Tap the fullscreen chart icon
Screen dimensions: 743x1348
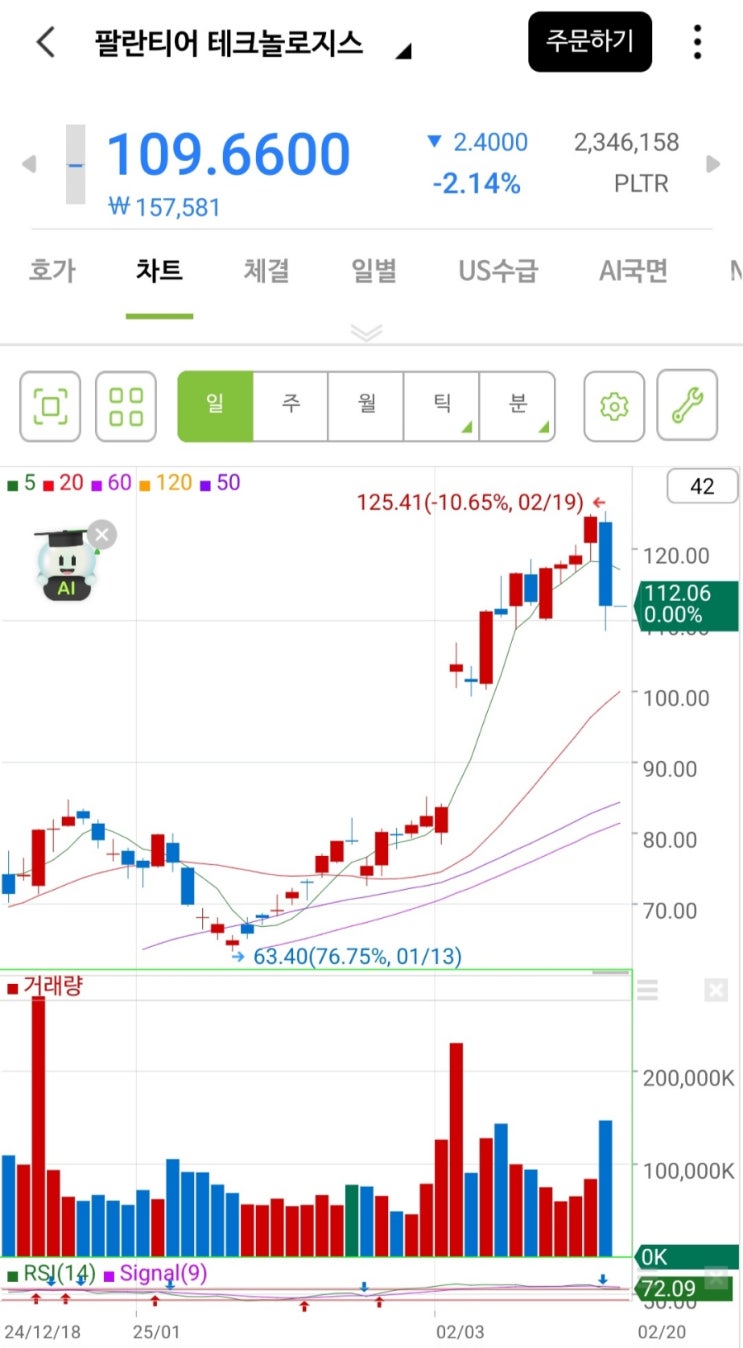51,406
